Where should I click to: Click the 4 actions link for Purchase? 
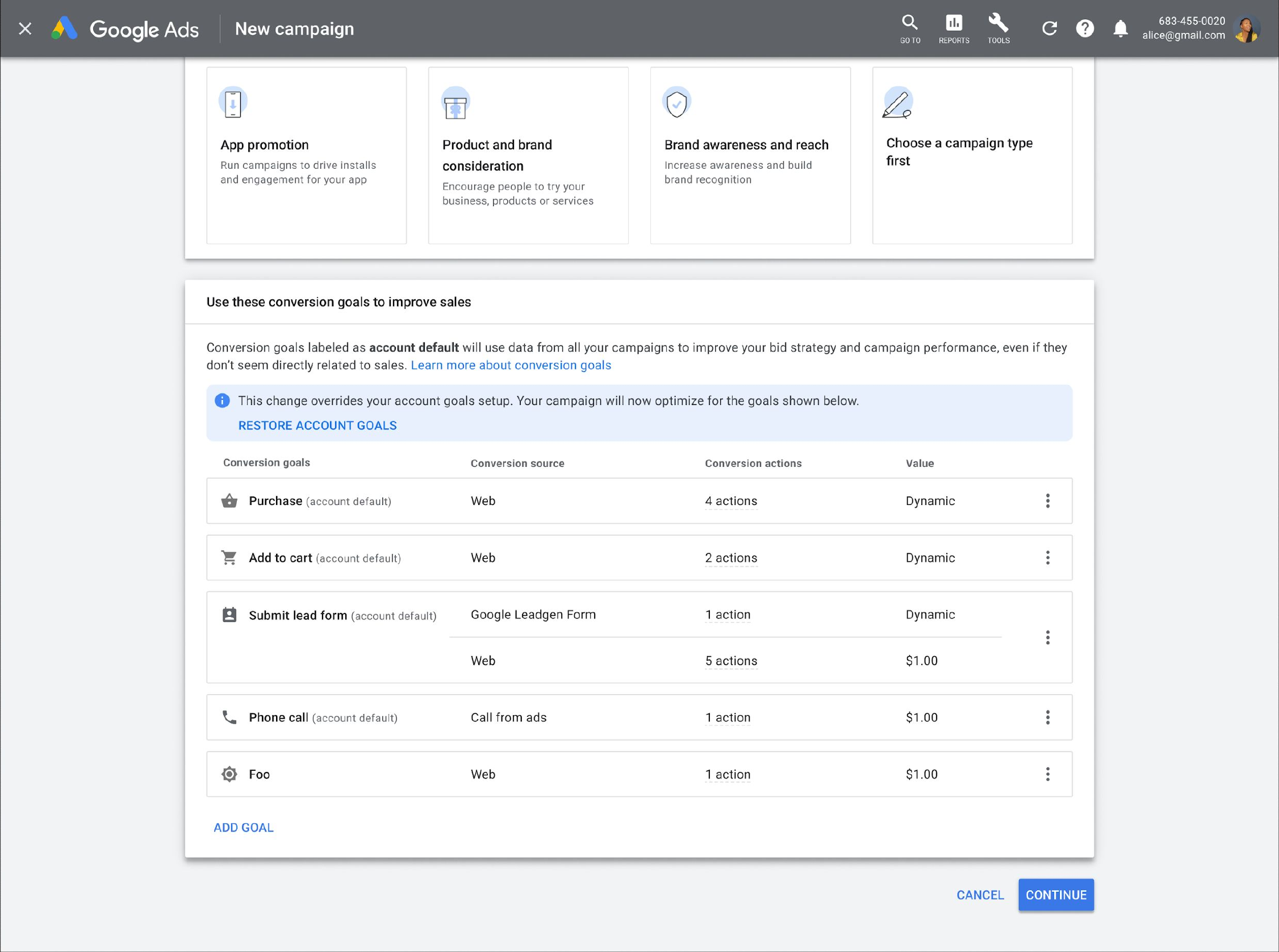tap(731, 502)
